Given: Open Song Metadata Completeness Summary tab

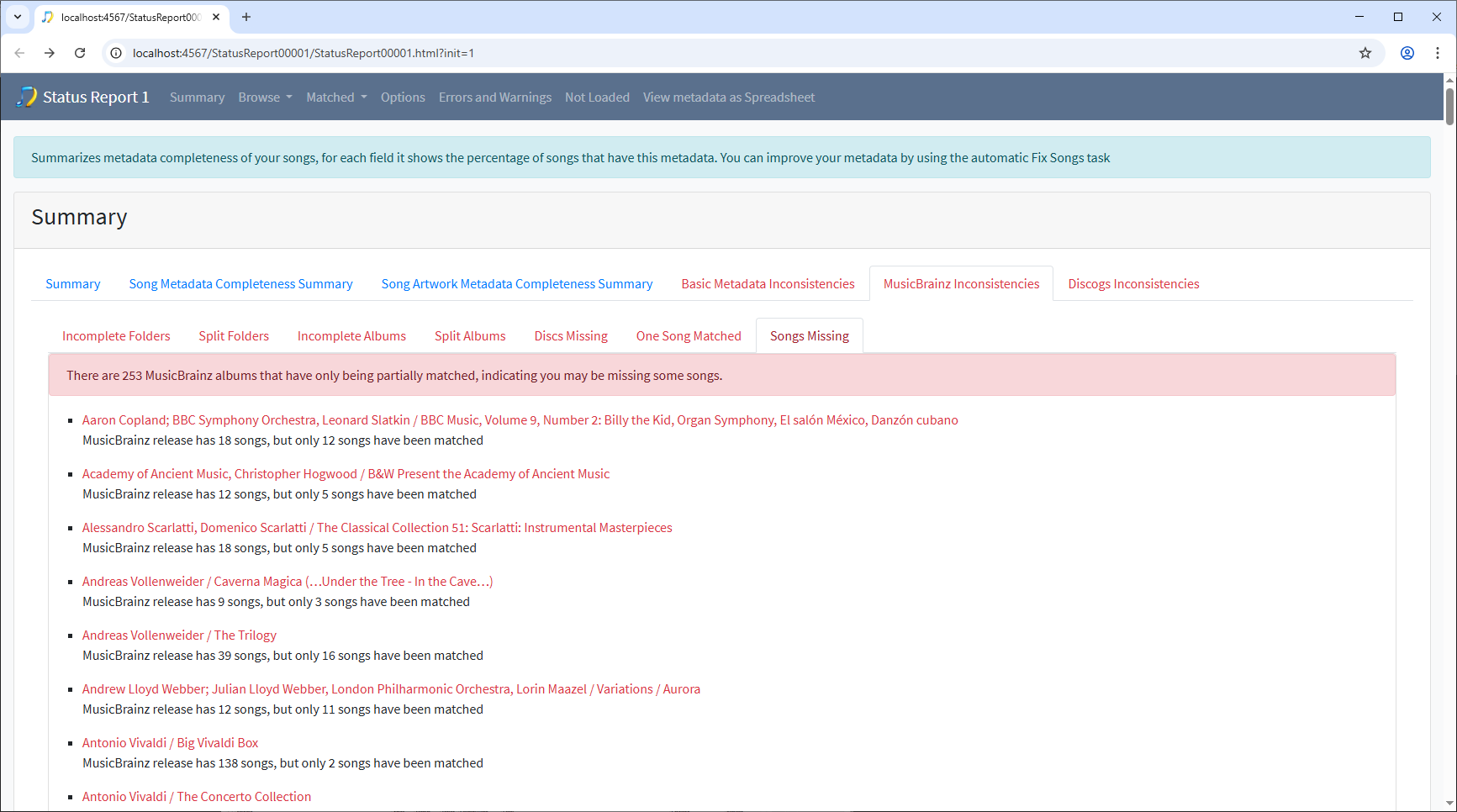Looking at the screenshot, I should [240, 284].
